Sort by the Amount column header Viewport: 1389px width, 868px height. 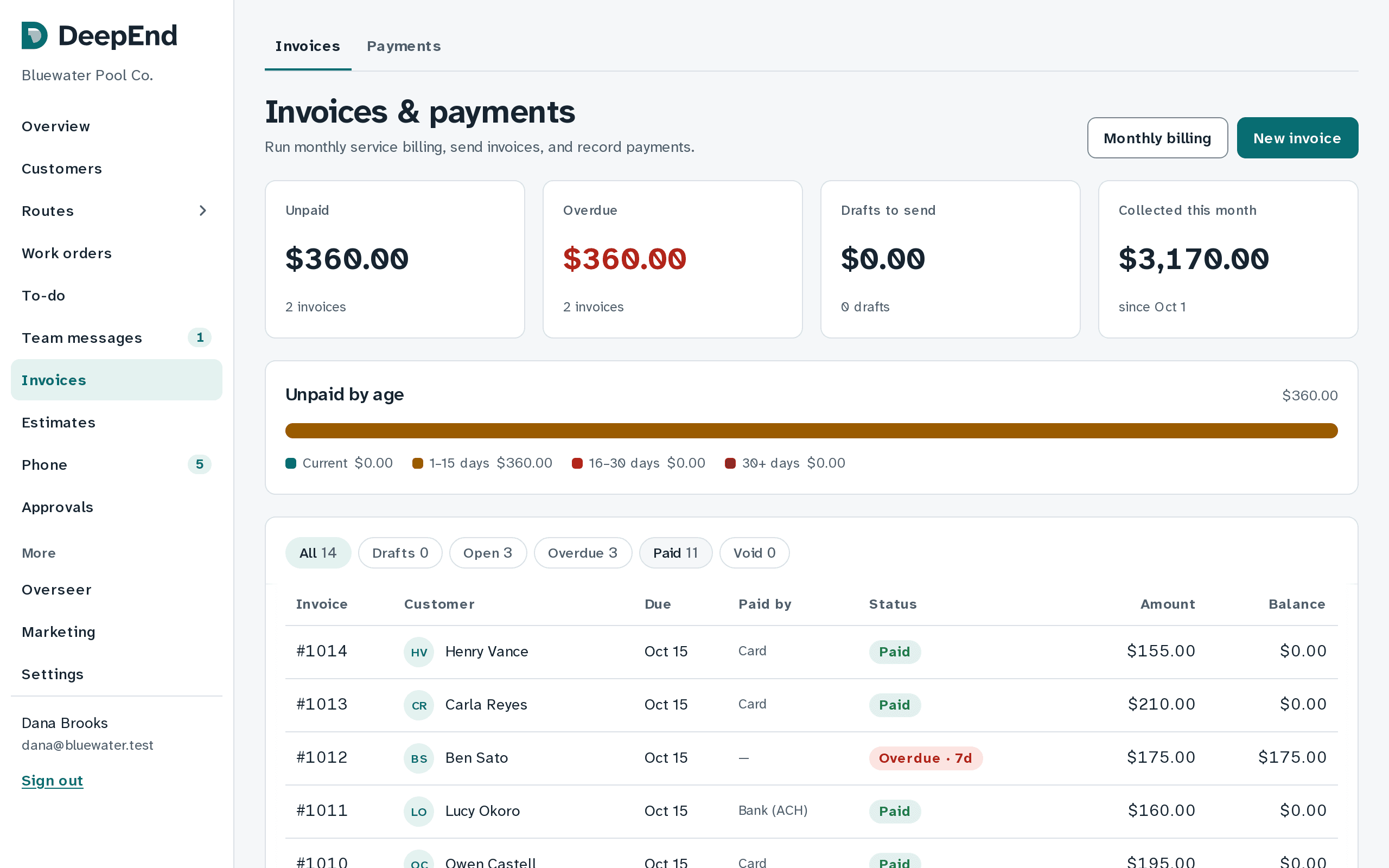[x=1168, y=604]
